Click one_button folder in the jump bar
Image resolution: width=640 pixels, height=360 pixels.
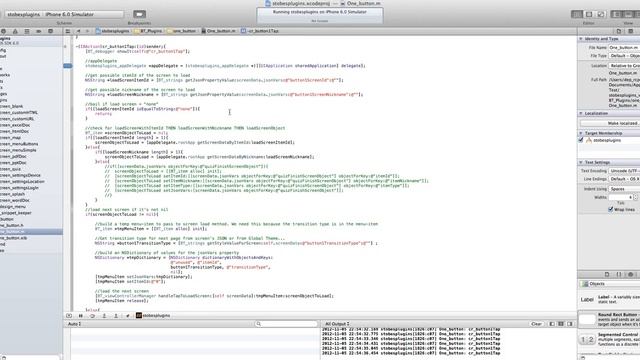point(182,31)
